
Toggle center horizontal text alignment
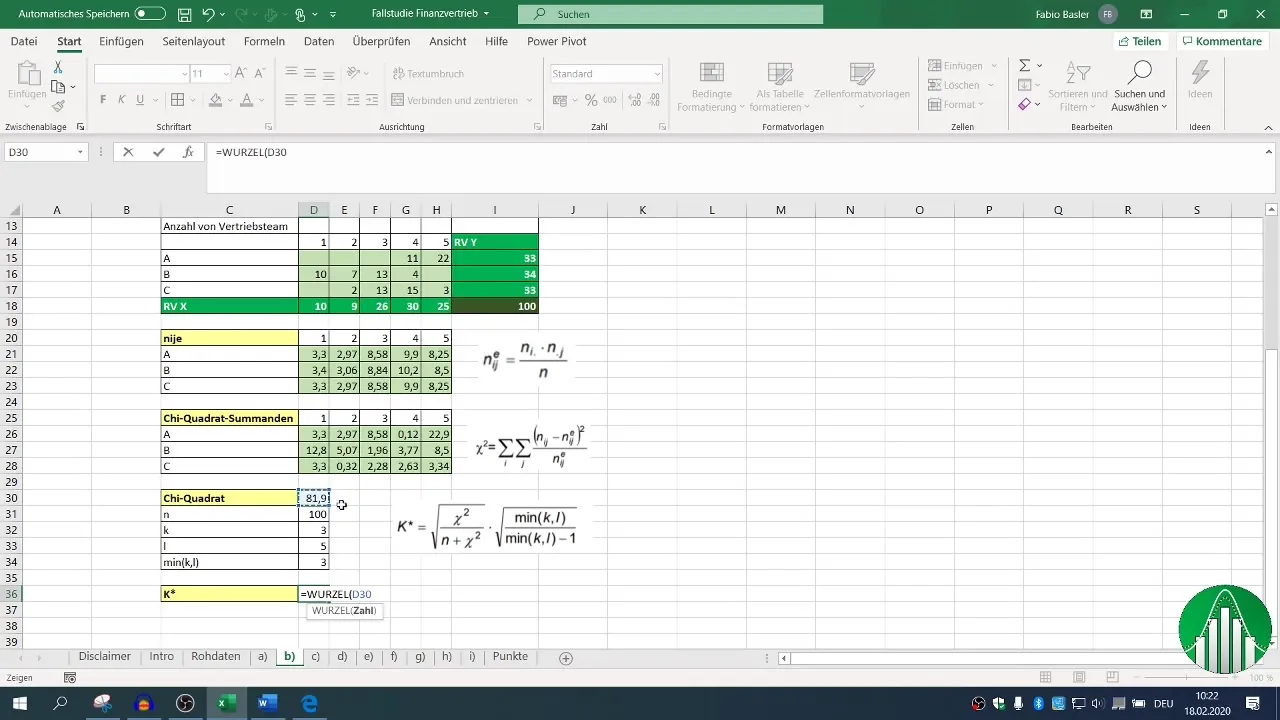pyautogui.click(x=311, y=100)
